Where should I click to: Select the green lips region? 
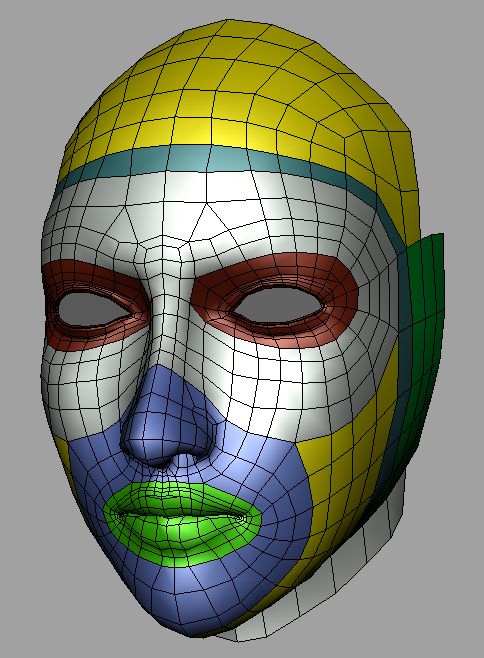[x=183, y=522]
